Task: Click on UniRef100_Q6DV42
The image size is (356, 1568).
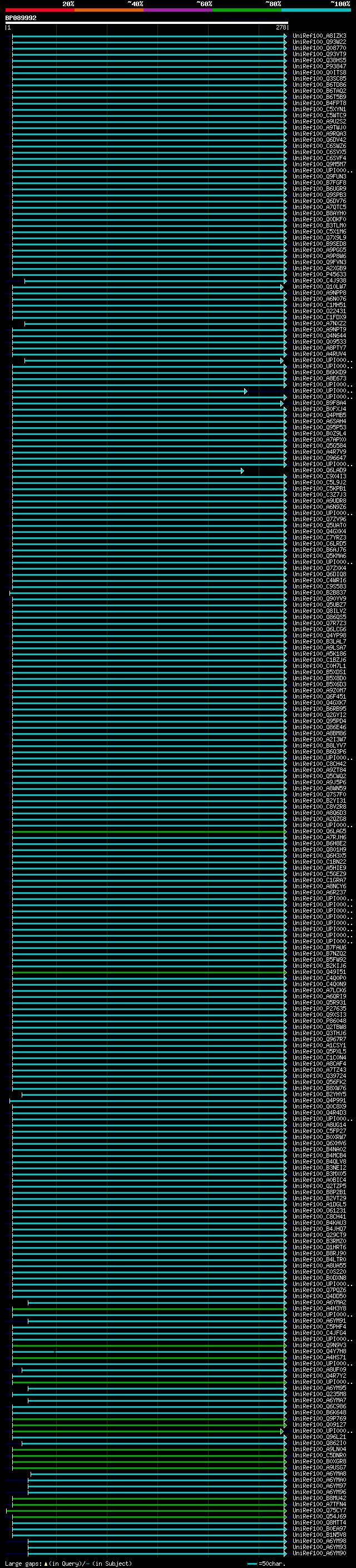Action: pyautogui.click(x=319, y=140)
